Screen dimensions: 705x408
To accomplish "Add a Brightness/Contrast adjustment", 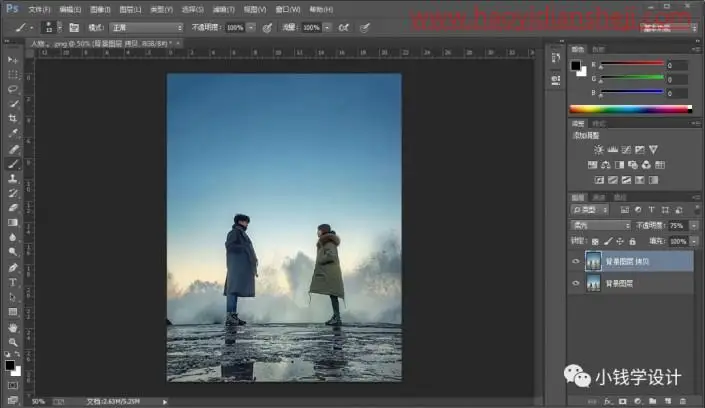I will [x=598, y=149].
